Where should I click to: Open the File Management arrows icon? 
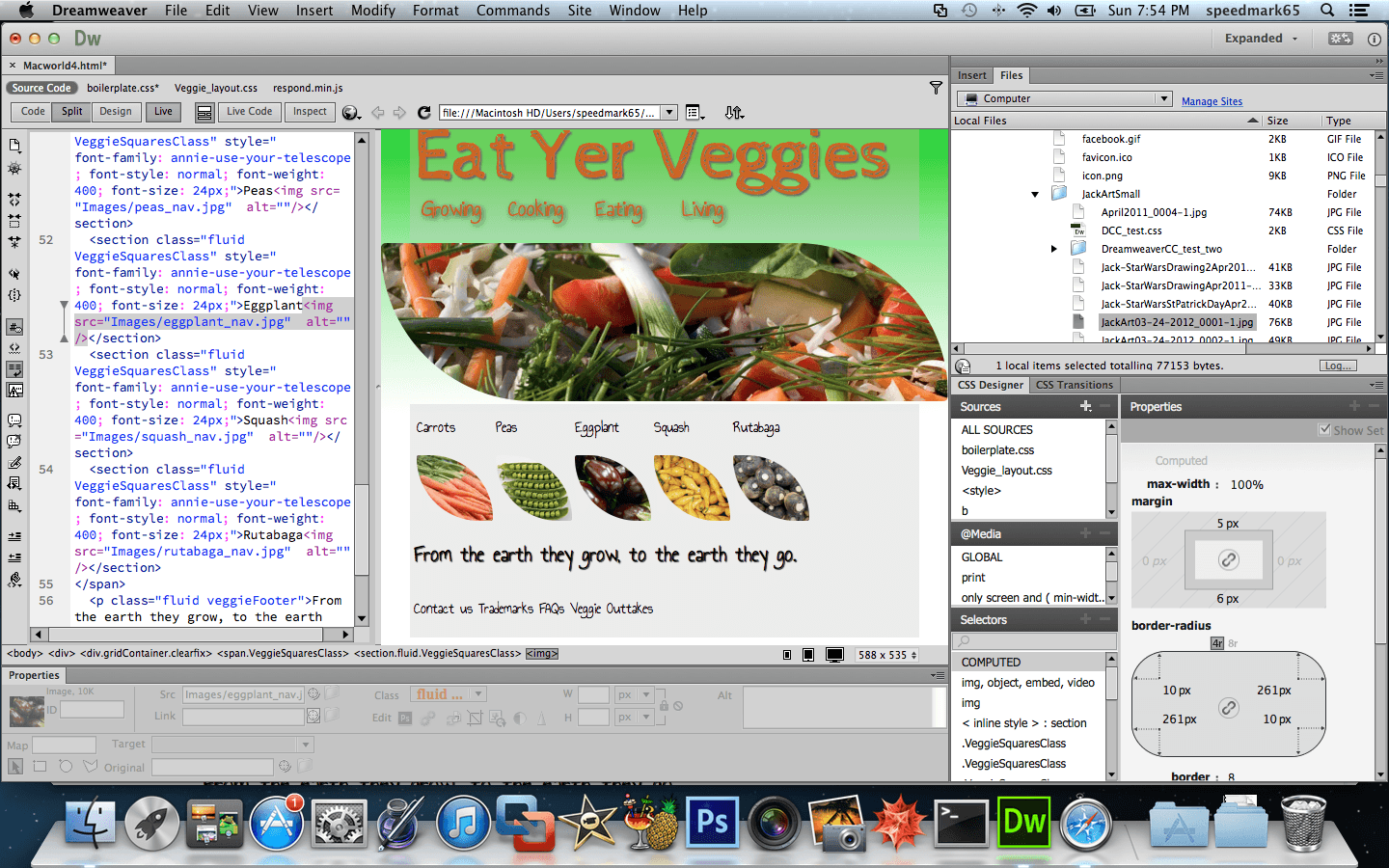click(x=734, y=113)
